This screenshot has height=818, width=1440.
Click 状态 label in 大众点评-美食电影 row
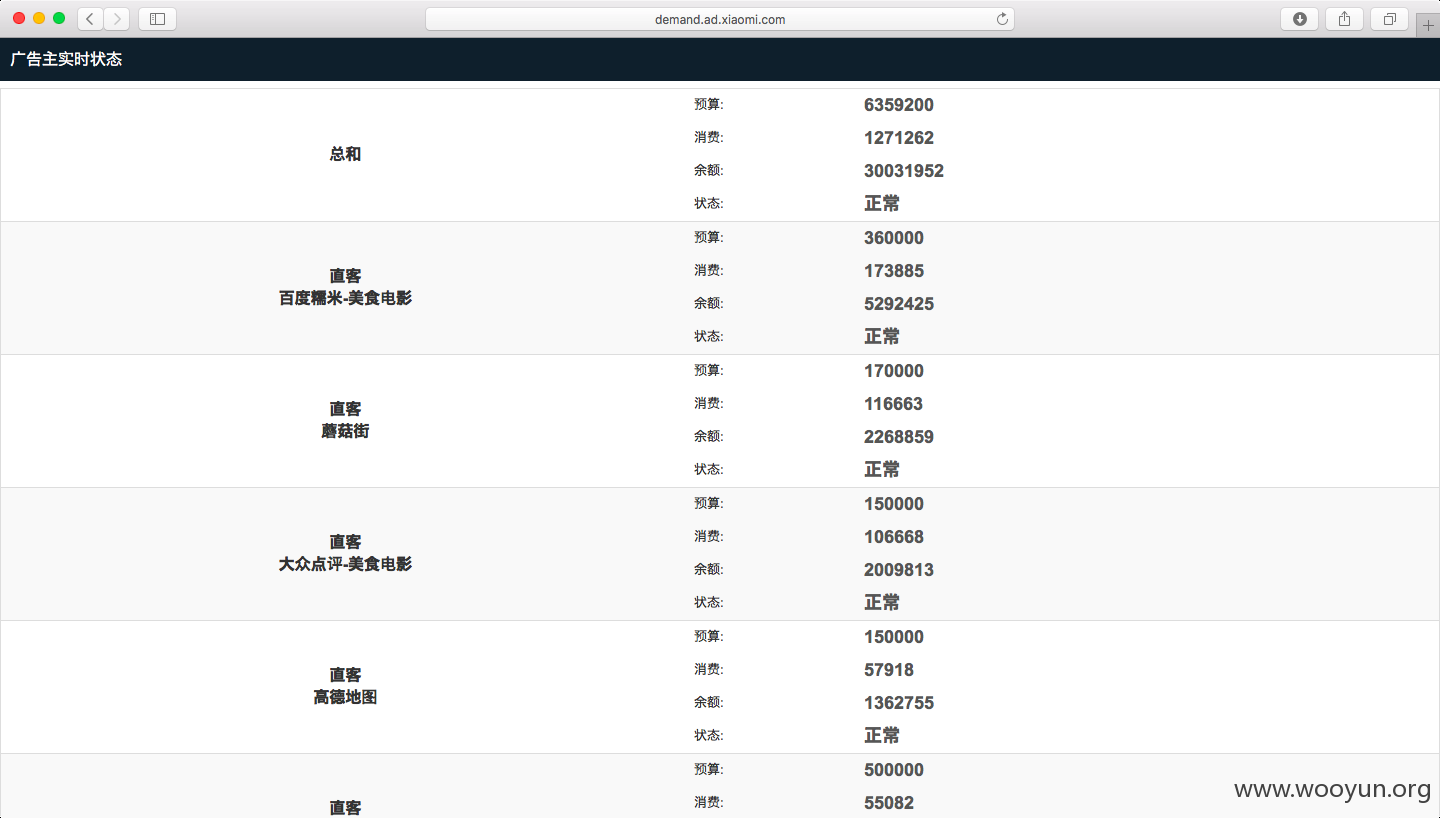[709, 602]
